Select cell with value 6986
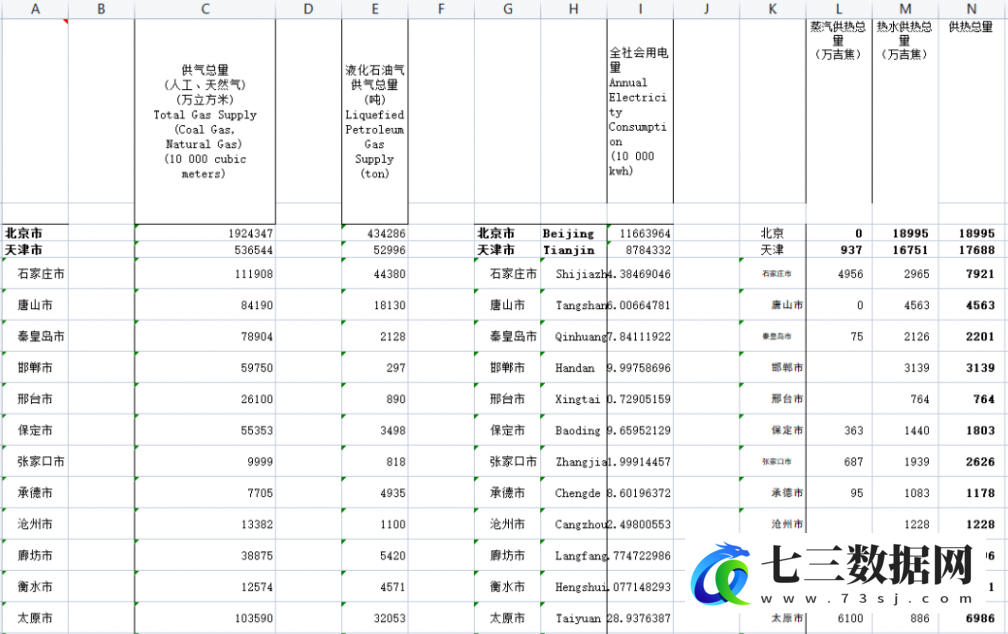 pos(971,618)
